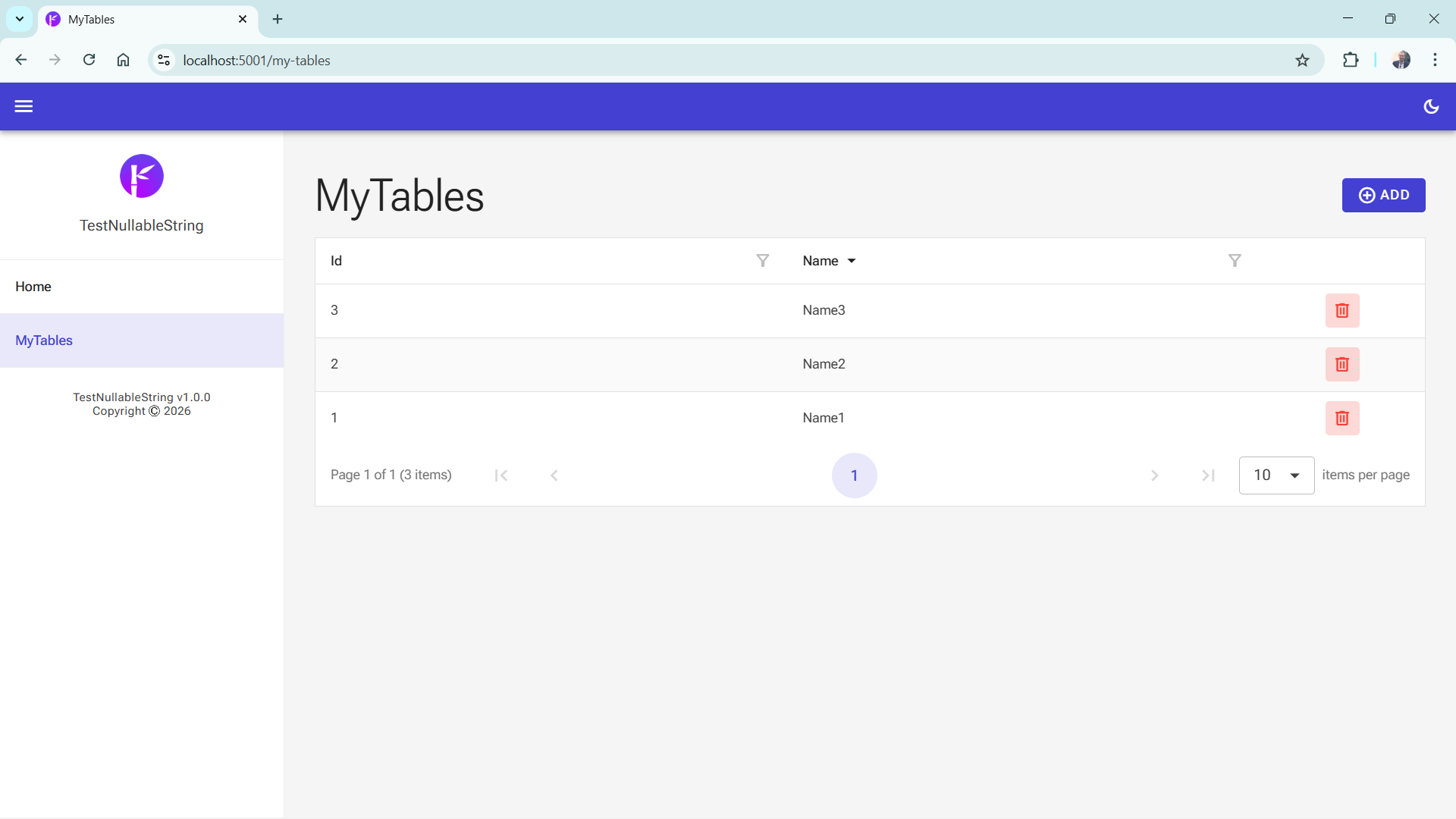This screenshot has width=1456, height=819.
Task: Go to last page of pager
Action: [x=1208, y=475]
